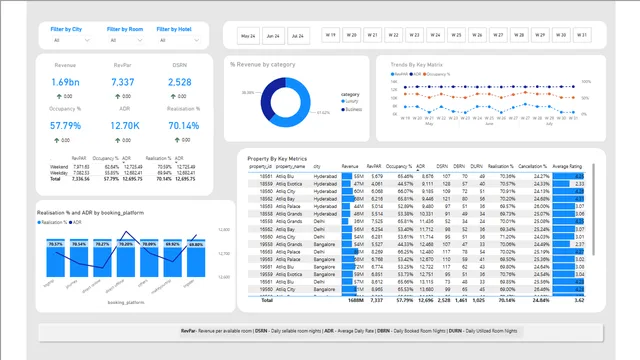Screen dimensions: 640x360
Task: Sort table by Occupancy % column header
Action: coord(399,167)
